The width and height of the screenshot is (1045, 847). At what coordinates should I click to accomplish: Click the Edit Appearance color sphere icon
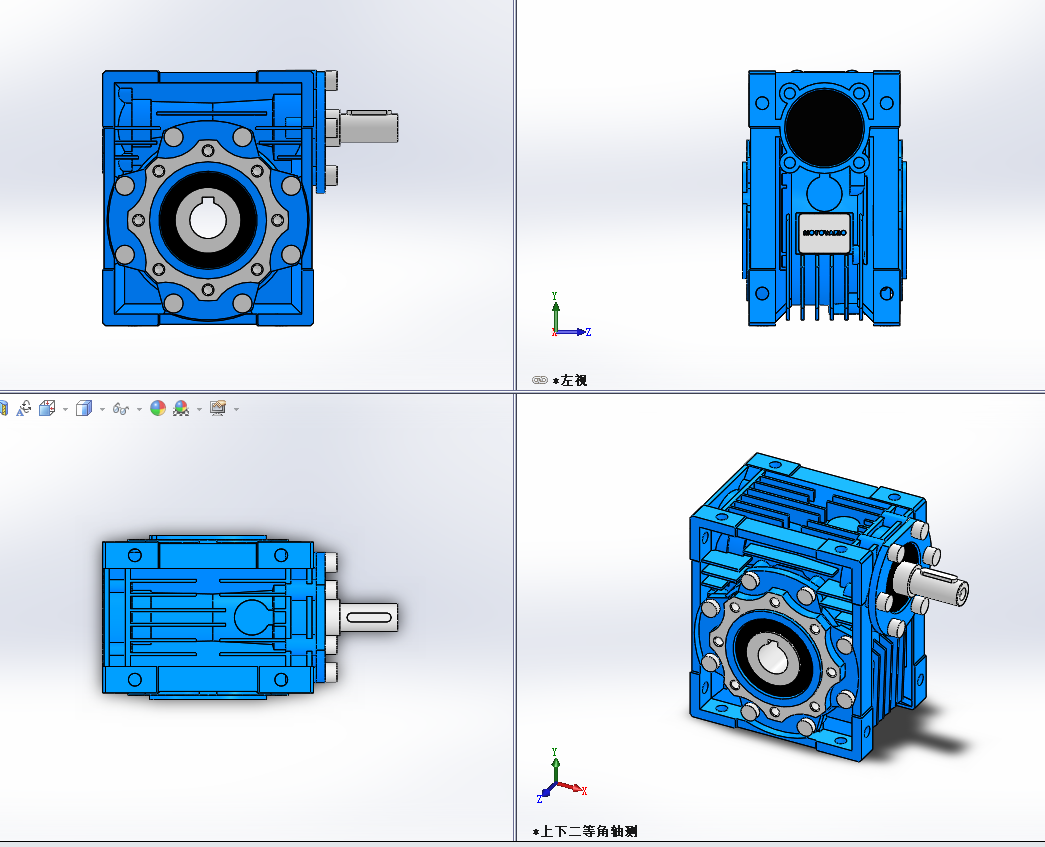158,409
